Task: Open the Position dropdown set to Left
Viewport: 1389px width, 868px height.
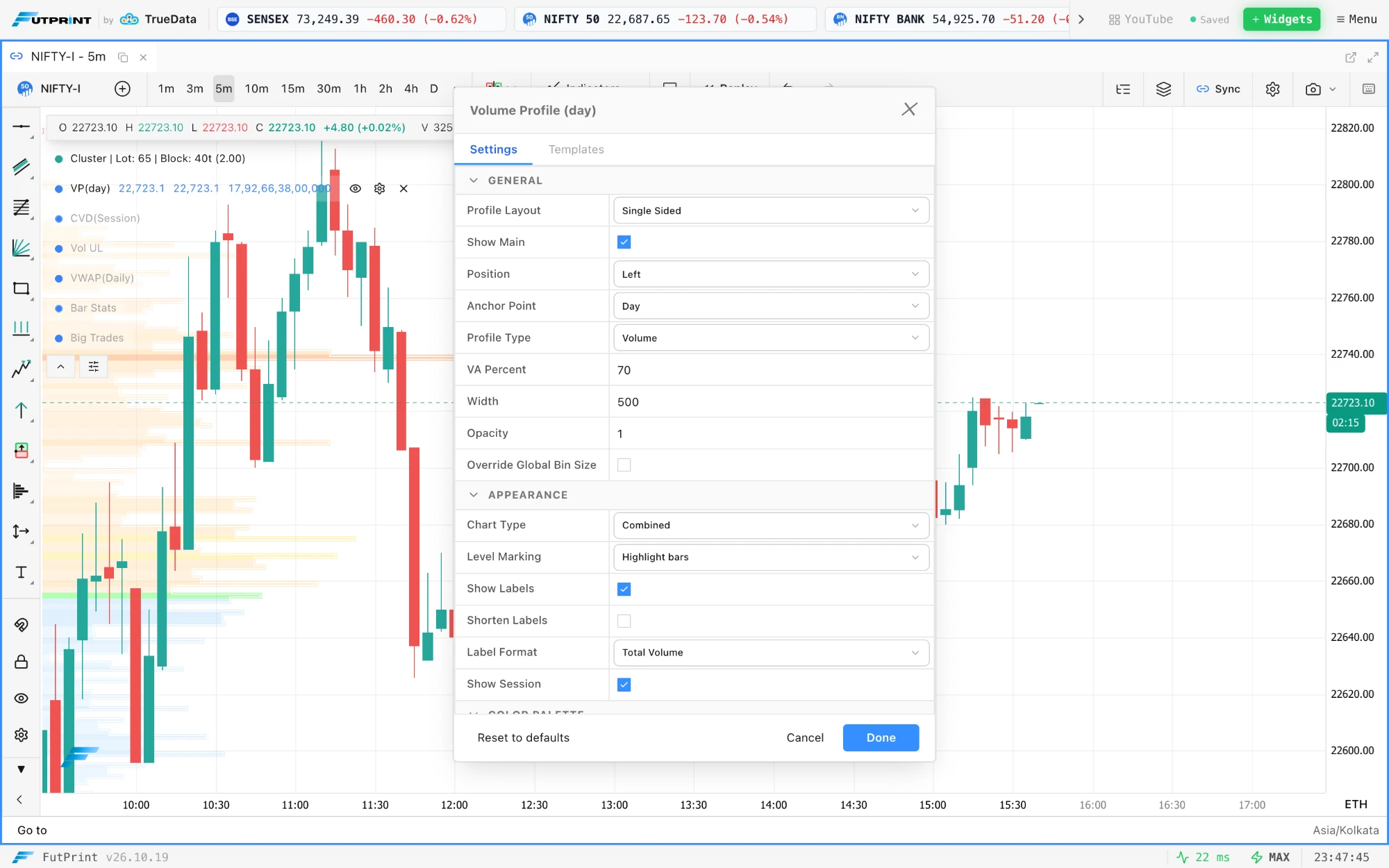Action: (771, 274)
